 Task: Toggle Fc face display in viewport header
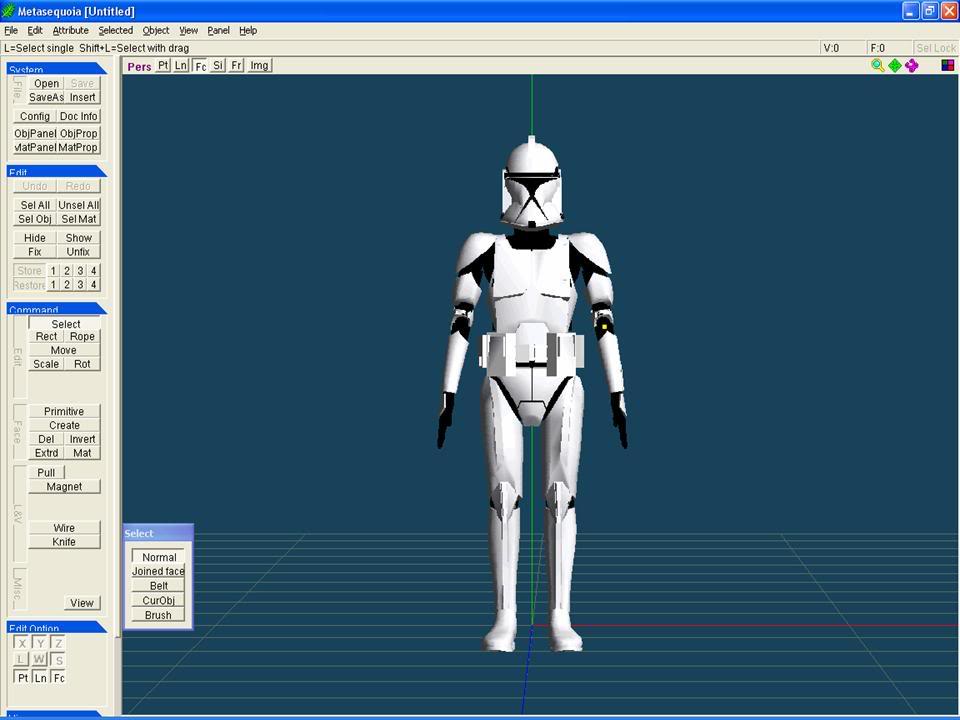click(x=200, y=66)
